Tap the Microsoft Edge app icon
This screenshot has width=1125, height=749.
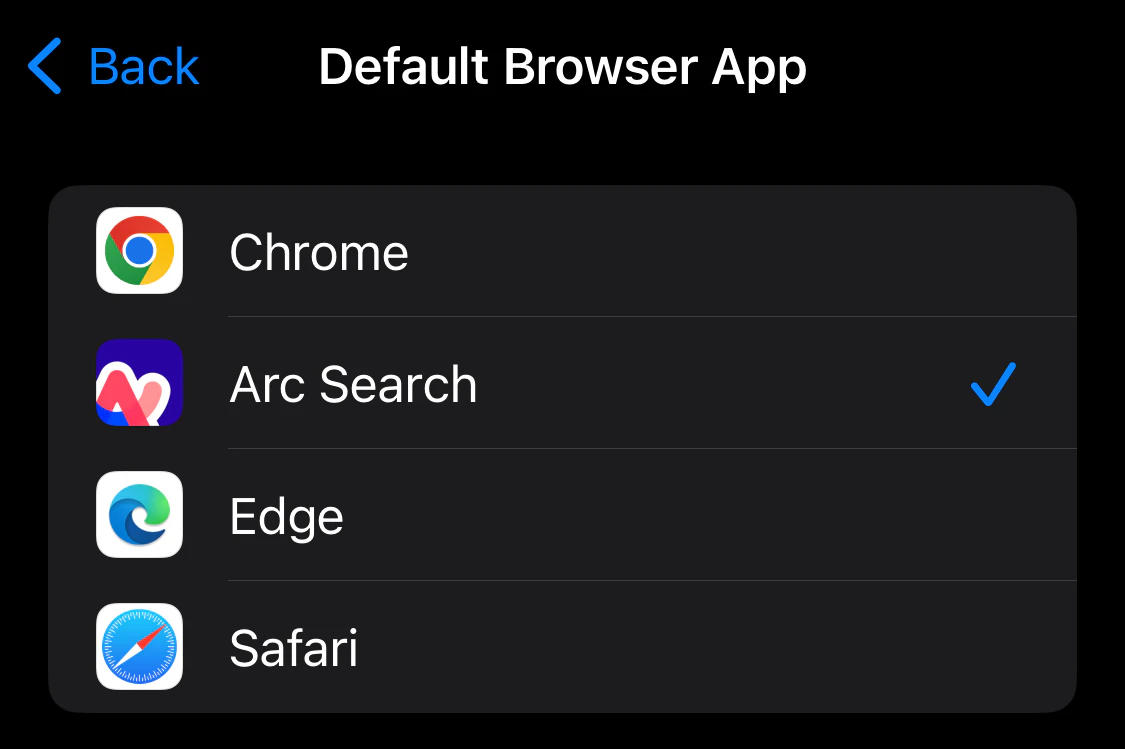[139, 514]
